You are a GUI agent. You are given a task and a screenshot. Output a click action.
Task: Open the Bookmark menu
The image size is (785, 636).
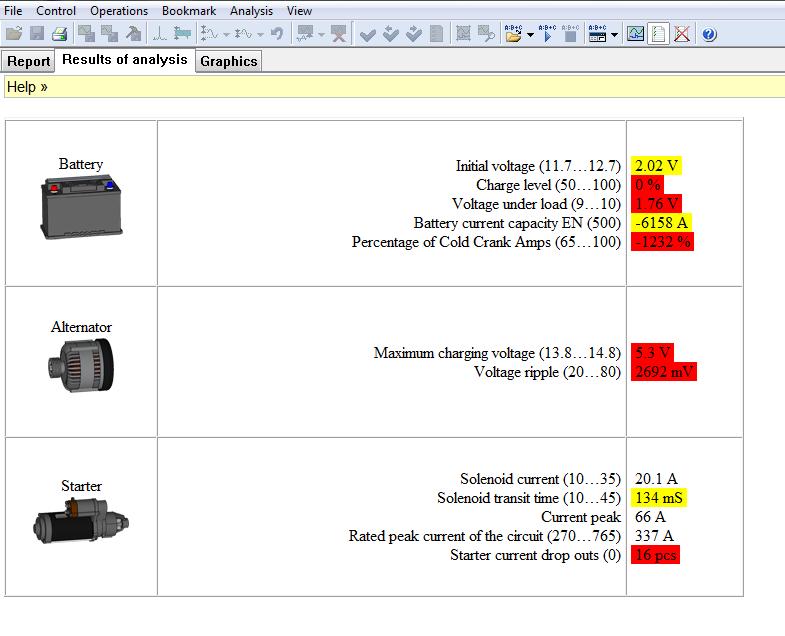(x=189, y=11)
